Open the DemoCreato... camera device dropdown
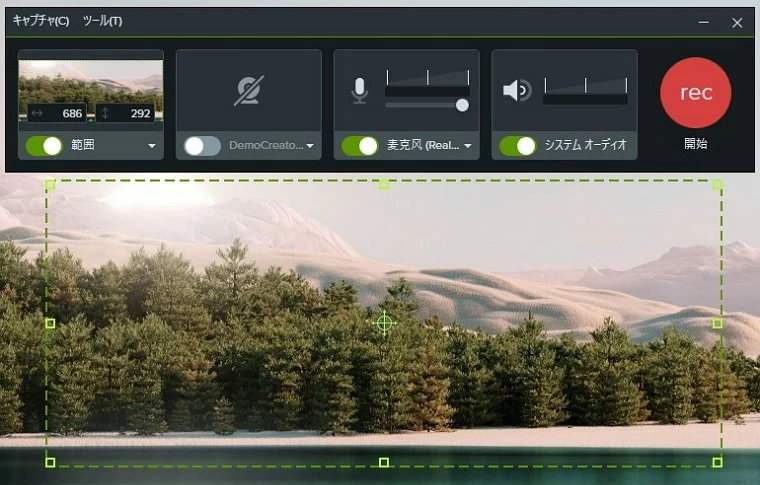The width and height of the screenshot is (760, 485). tap(310, 146)
